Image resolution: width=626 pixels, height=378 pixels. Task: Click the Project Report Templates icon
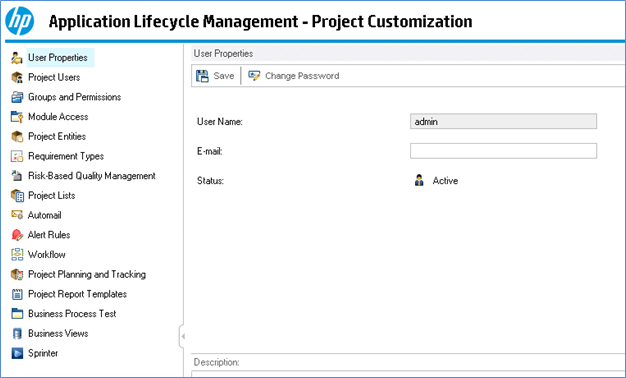point(17,294)
